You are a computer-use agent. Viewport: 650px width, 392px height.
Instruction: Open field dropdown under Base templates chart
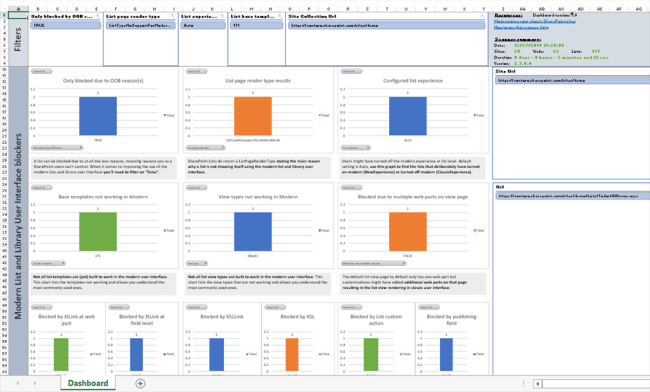pyautogui.click(x=49, y=263)
